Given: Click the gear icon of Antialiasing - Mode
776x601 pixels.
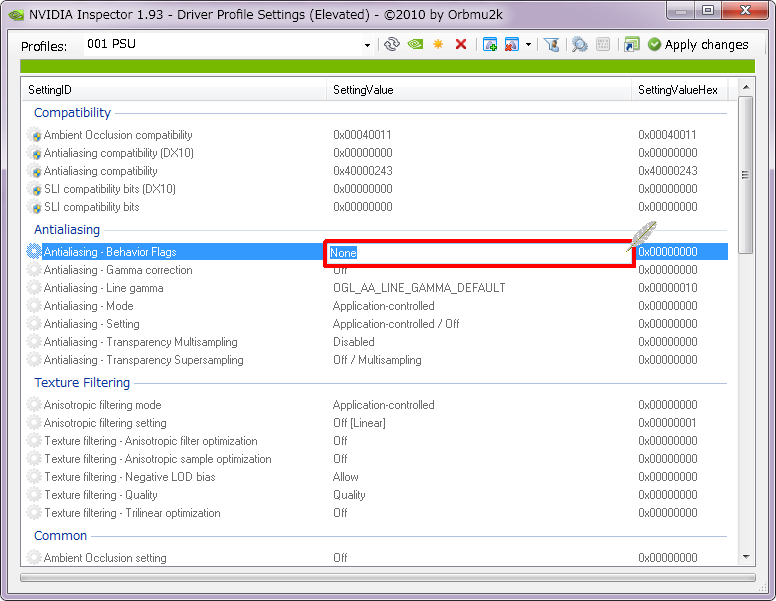Looking at the screenshot, I should (34, 306).
